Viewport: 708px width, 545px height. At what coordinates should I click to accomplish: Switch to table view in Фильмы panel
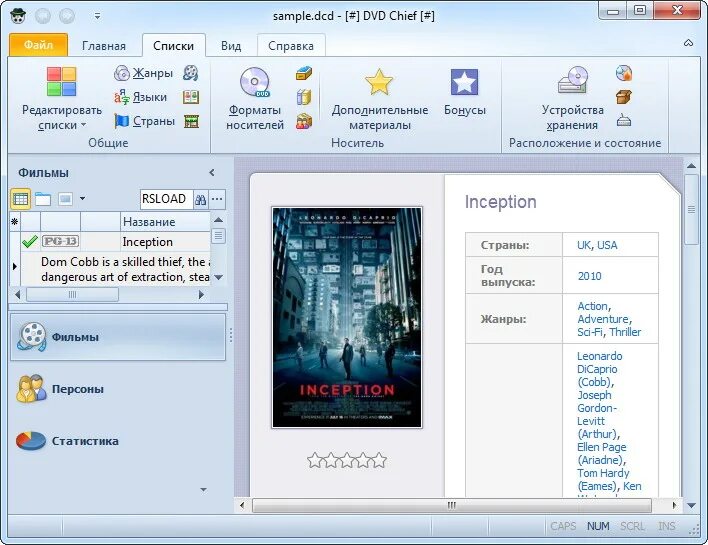point(21,199)
